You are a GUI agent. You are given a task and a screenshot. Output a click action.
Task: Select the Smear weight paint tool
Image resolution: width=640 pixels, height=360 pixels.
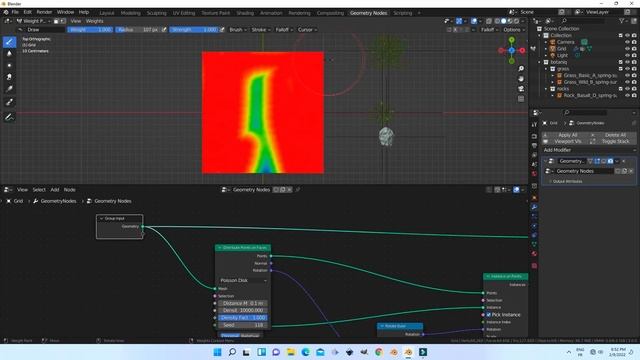[x=9, y=77]
